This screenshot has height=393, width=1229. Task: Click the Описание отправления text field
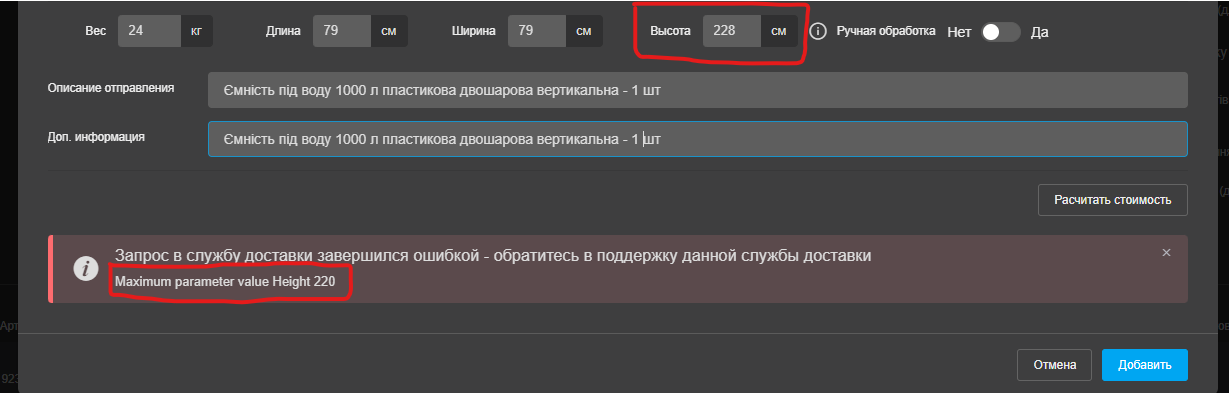pyautogui.click(x=698, y=90)
